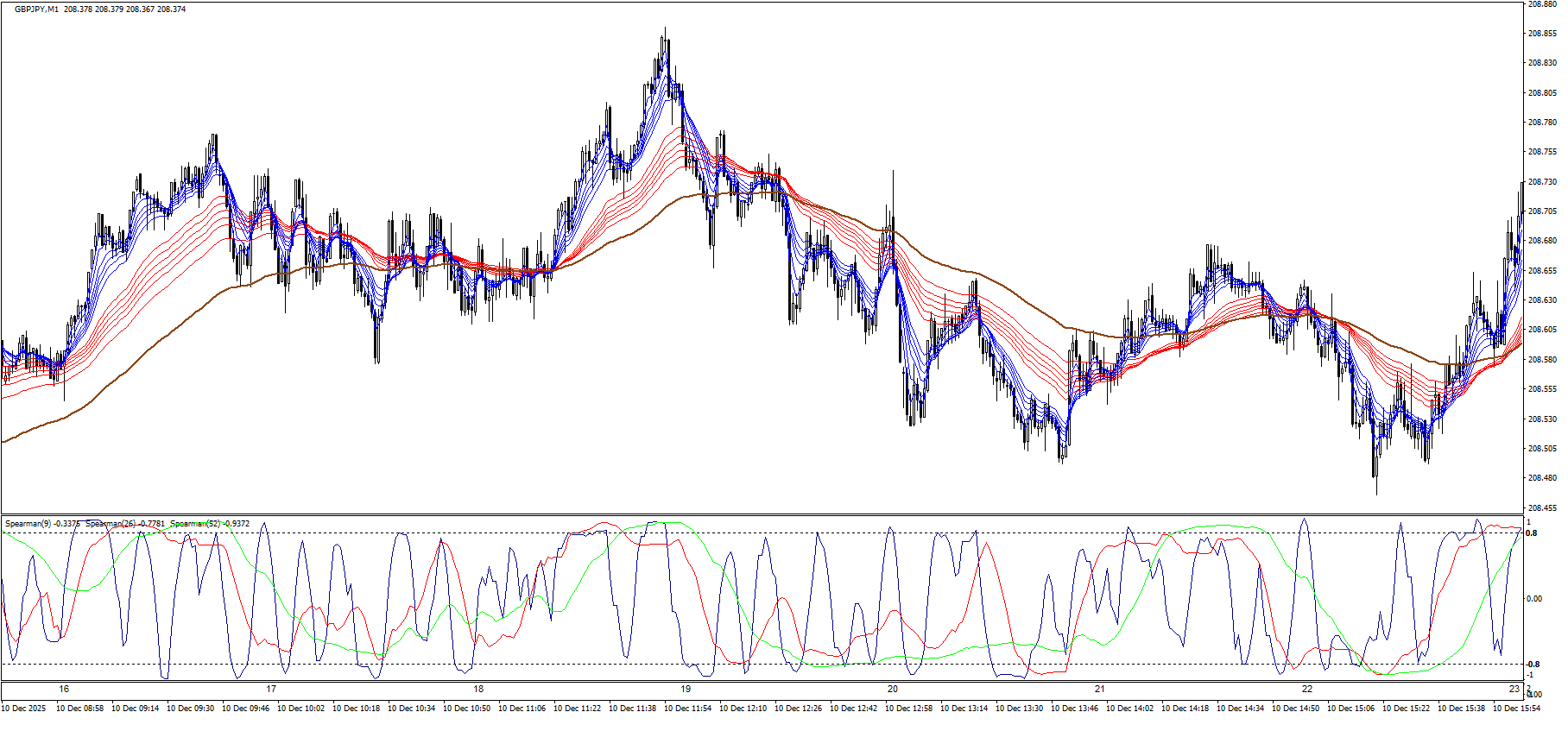This screenshot has height=731, width=1568.
Task: Click the 208.880 price scale label
Action: click(1542, 4)
